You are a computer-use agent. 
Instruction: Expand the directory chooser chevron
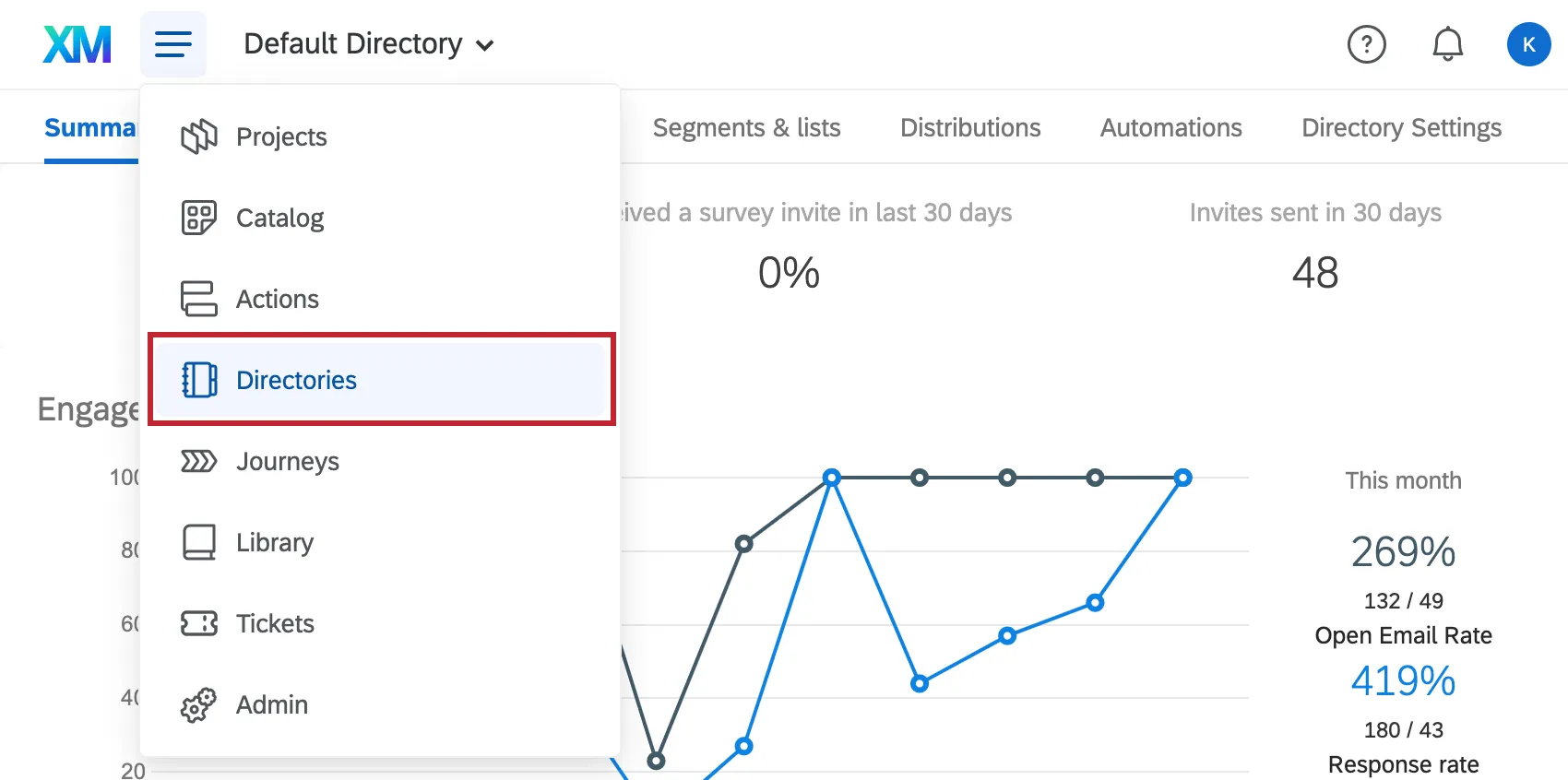[487, 45]
